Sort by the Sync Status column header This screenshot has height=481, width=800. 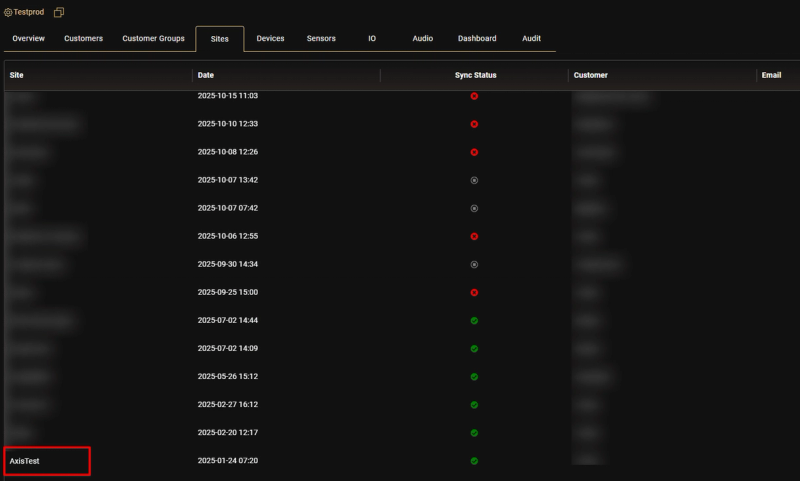click(x=476, y=75)
